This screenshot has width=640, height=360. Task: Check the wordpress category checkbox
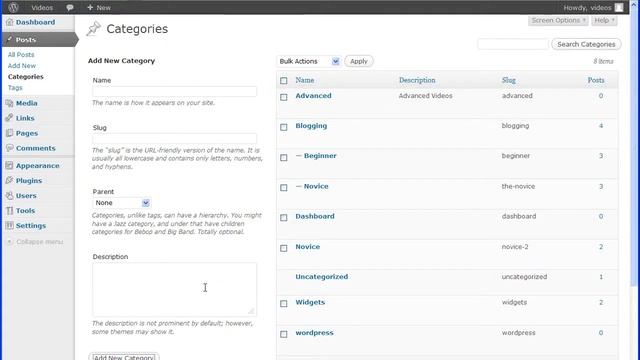click(x=284, y=334)
